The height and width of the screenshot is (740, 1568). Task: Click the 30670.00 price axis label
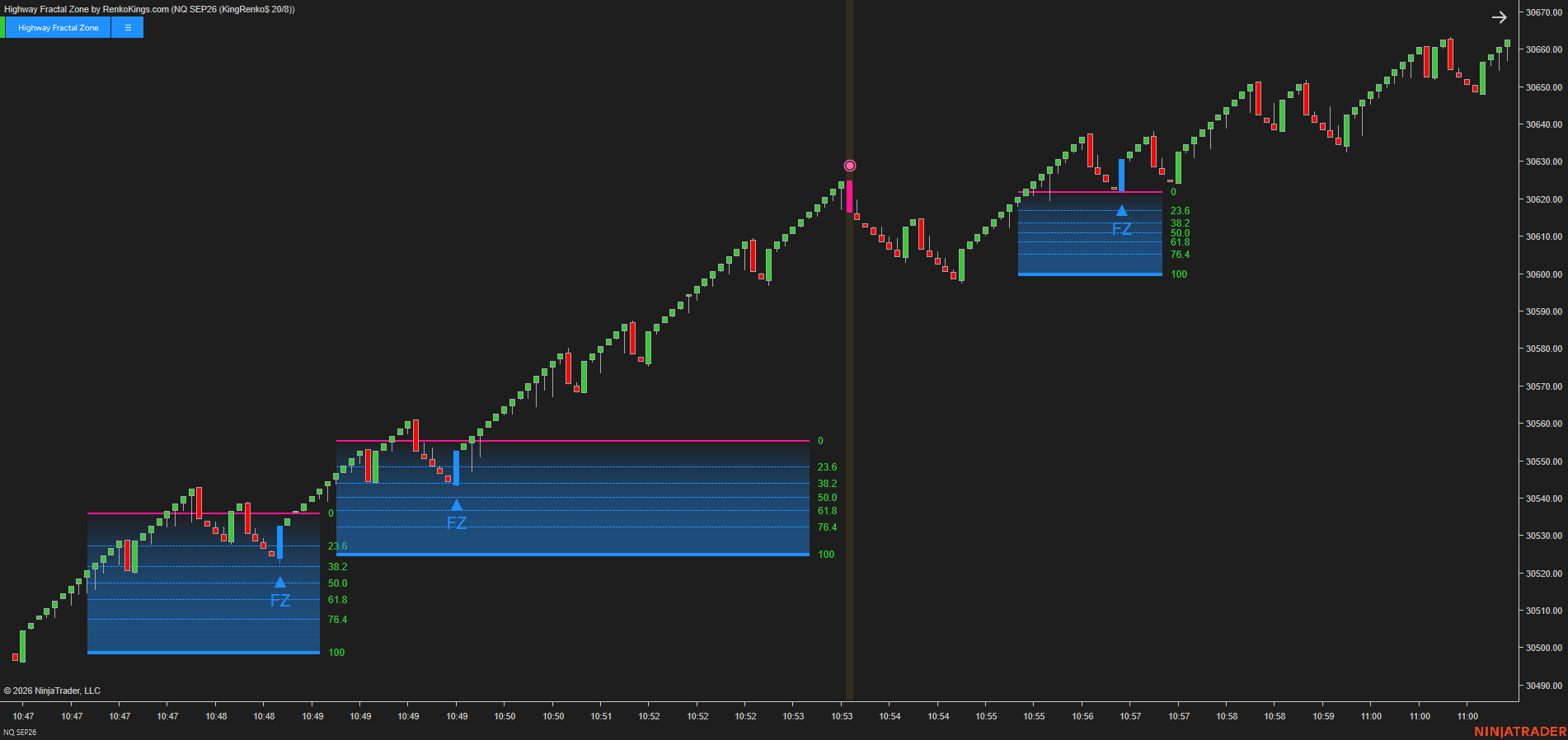pyautogui.click(x=1543, y=12)
